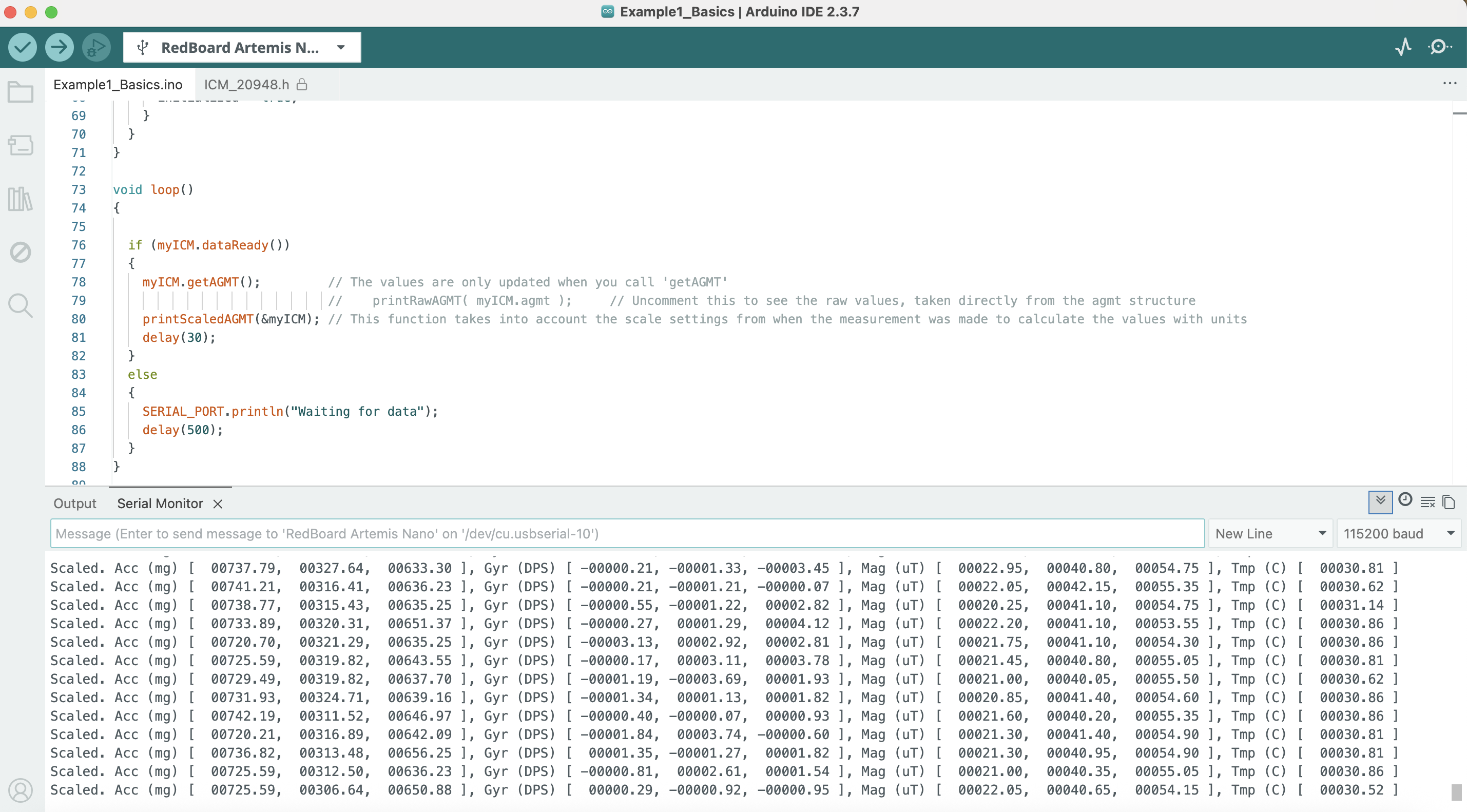Open the Boards Manager sidebar icon
Viewport: 1467px width, 812px height.
21,145
